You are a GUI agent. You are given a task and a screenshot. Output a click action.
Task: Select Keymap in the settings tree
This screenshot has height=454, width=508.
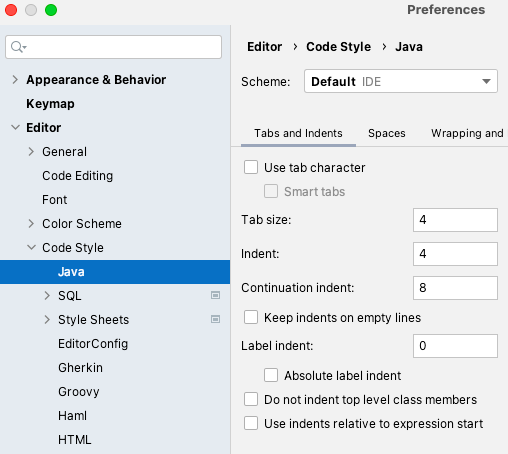tap(50, 104)
